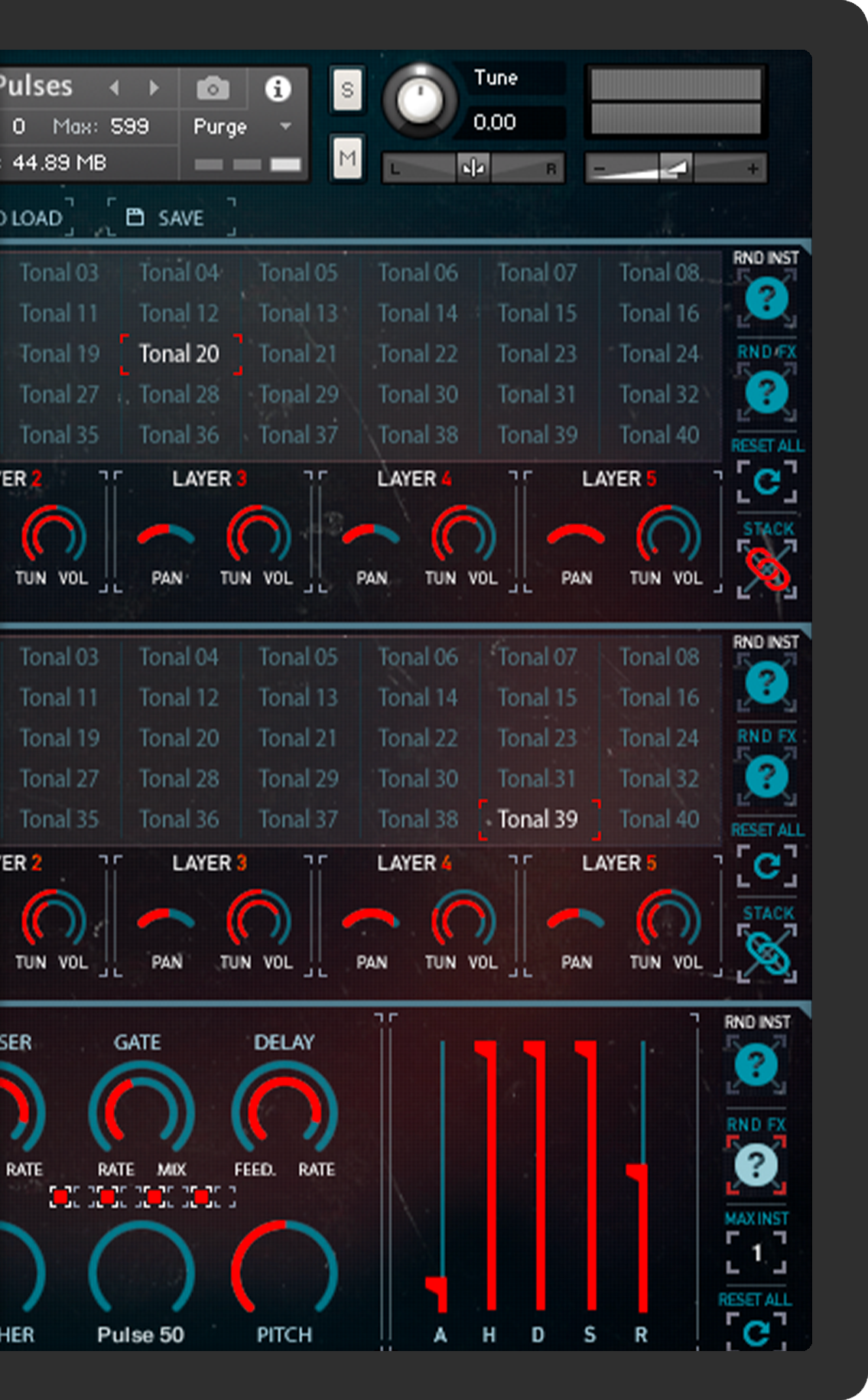Toggle the Solo S button
The height and width of the screenshot is (1400, 868).
click(x=347, y=90)
